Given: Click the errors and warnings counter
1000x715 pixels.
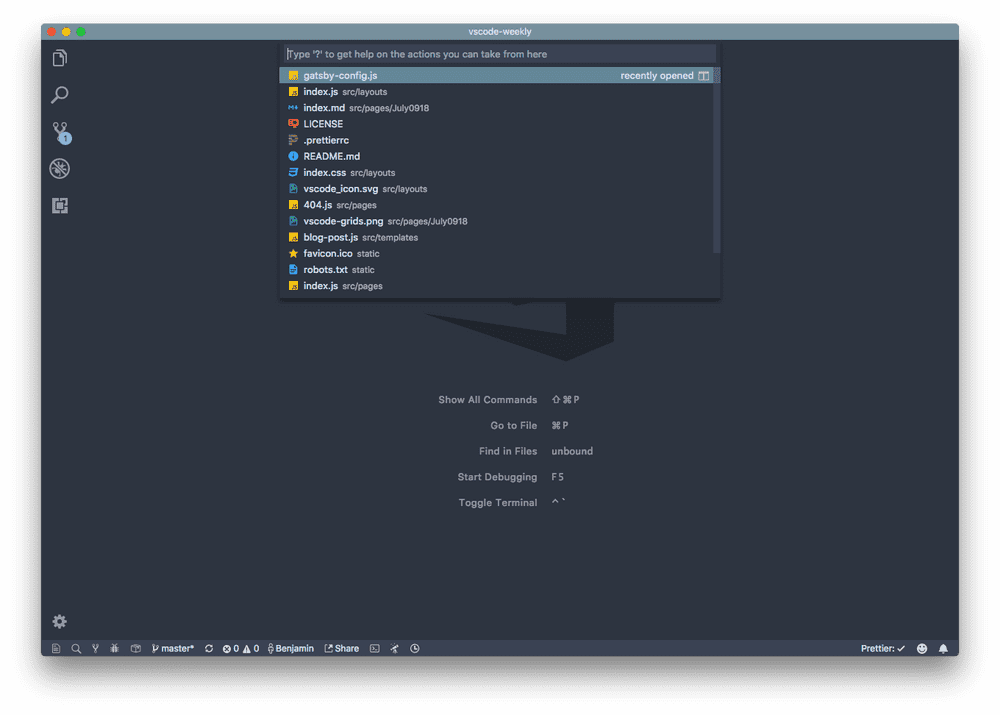Looking at the screenshot, I should (x=241, y=648).
